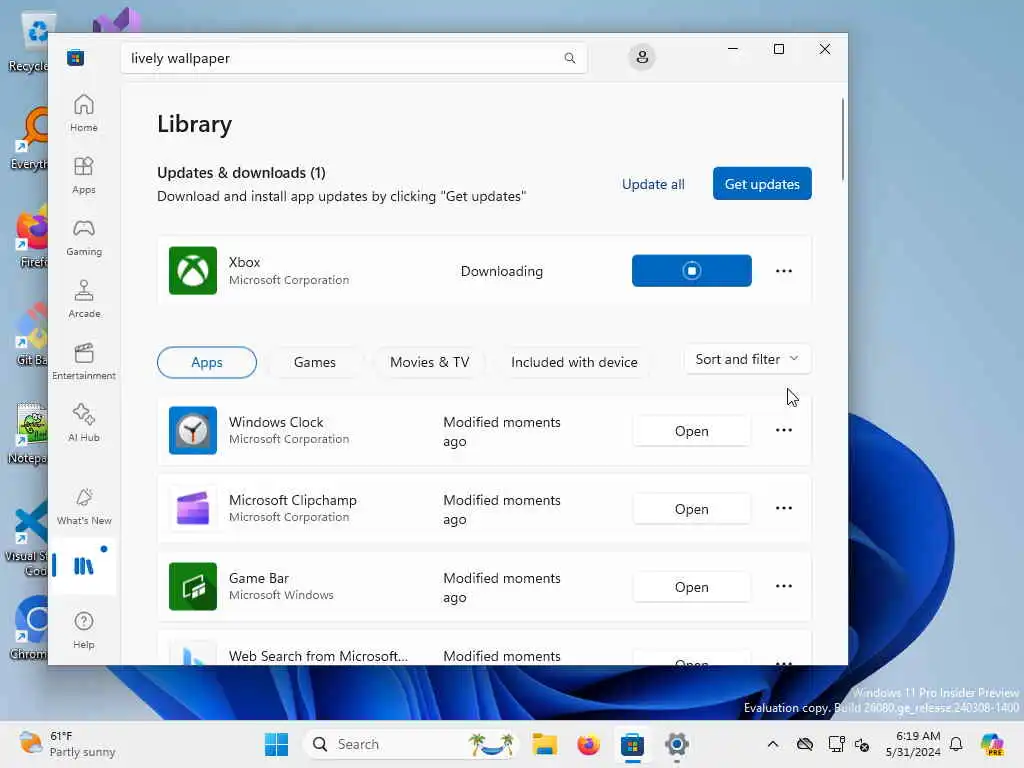
Task: Select the Games filter tab
Action: click(314, 362)
